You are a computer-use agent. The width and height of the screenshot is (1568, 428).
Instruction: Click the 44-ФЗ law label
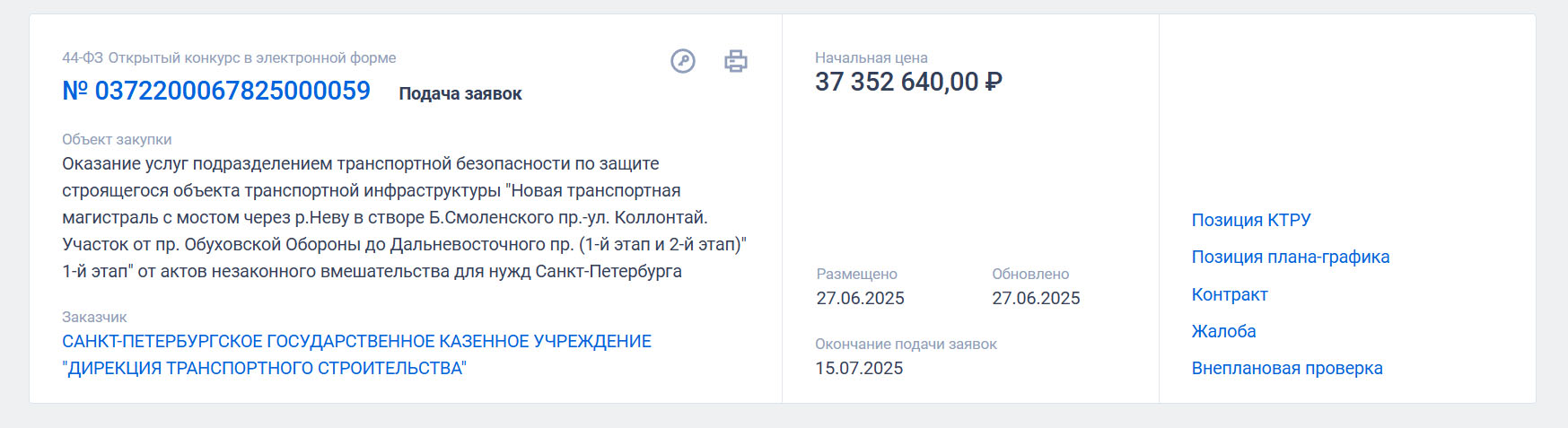pos(83,57)
